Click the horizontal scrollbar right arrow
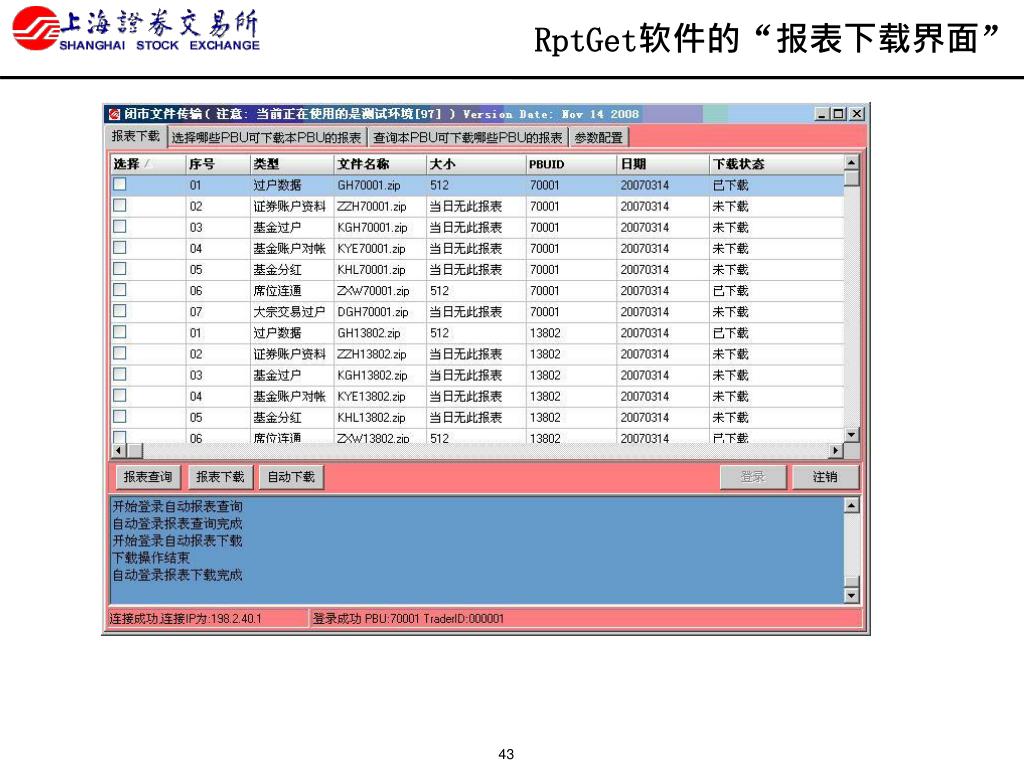The width and height of the screenshot is (1024, 768). (x=836, y=451)
